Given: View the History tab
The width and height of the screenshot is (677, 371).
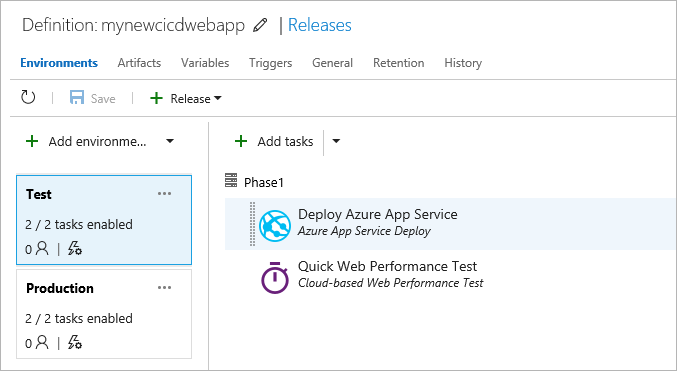Looking at the screenshot, I should click(463, 63).
